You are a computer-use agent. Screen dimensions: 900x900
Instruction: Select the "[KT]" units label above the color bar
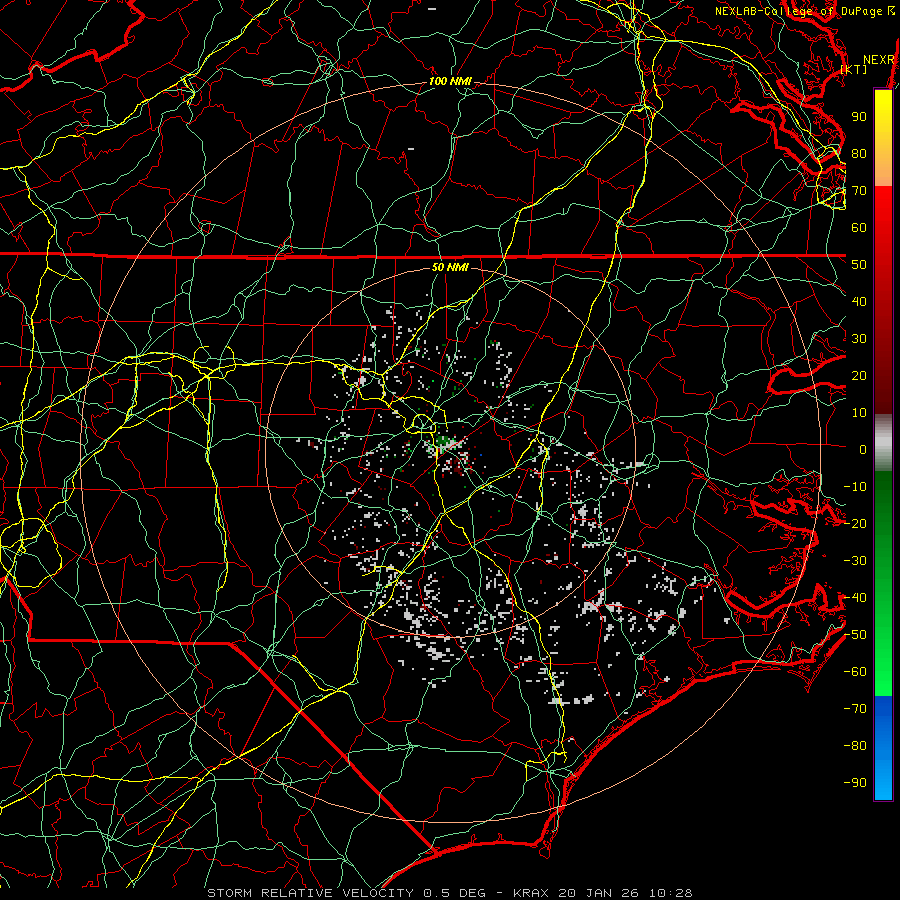[854, 69]
